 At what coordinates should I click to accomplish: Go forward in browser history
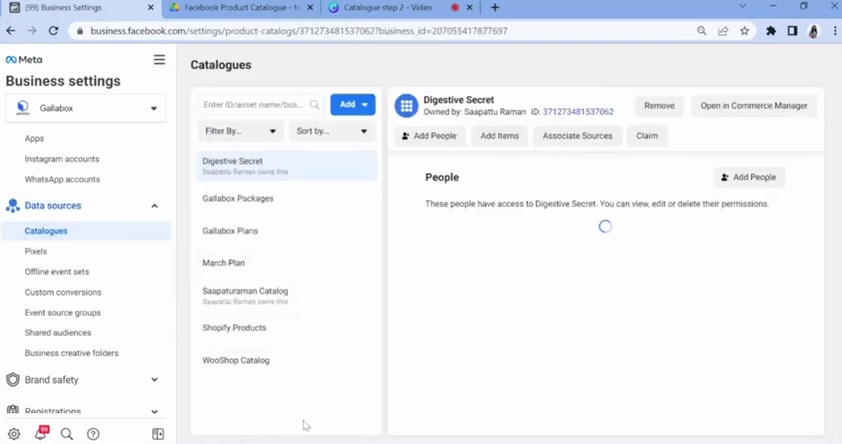tap(32, 31)
